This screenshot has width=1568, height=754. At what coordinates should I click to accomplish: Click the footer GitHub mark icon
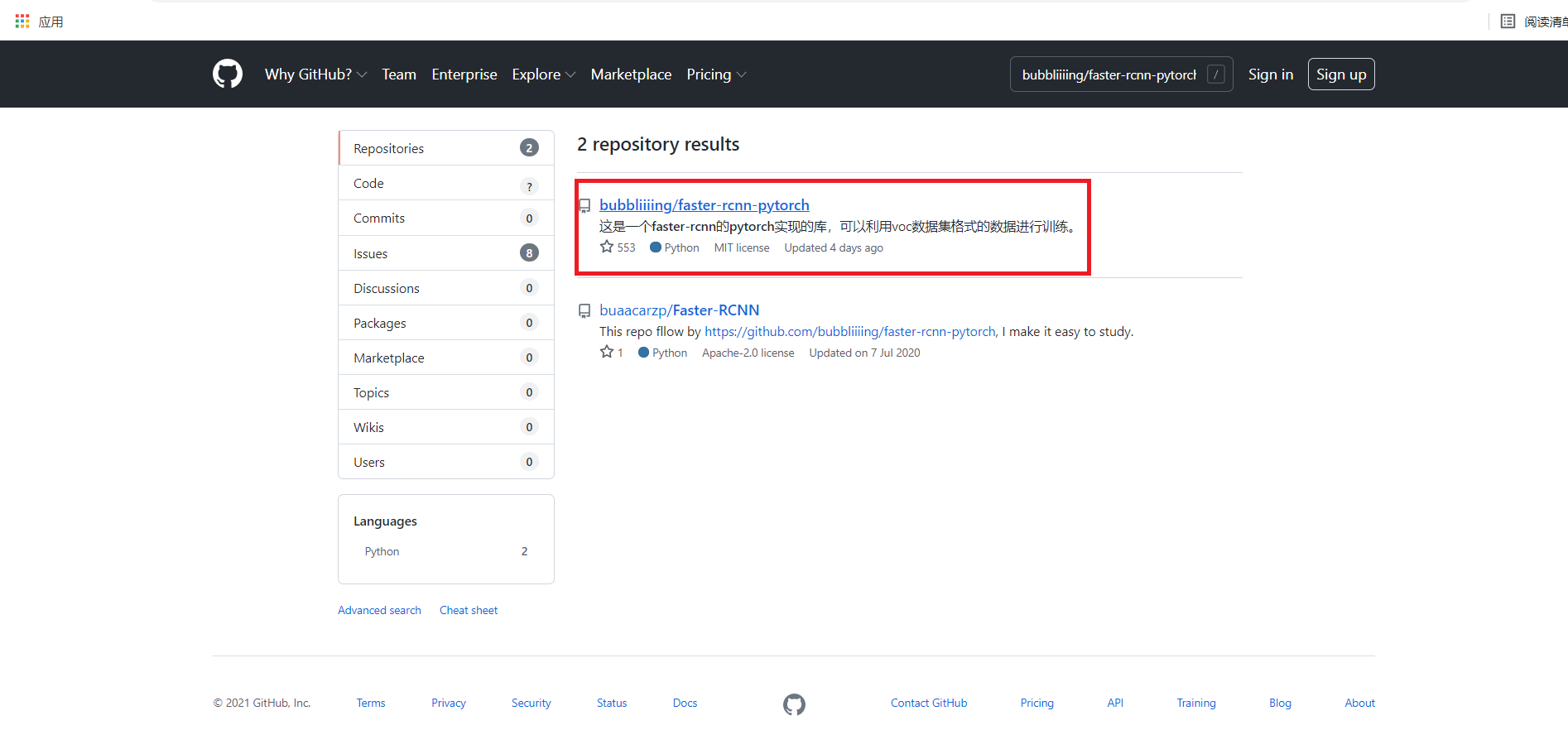point(794,704)
